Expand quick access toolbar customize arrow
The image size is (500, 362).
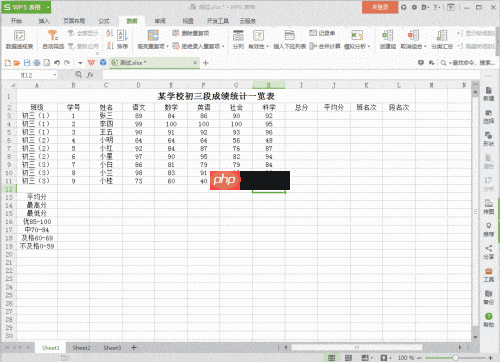pos(80,63)
